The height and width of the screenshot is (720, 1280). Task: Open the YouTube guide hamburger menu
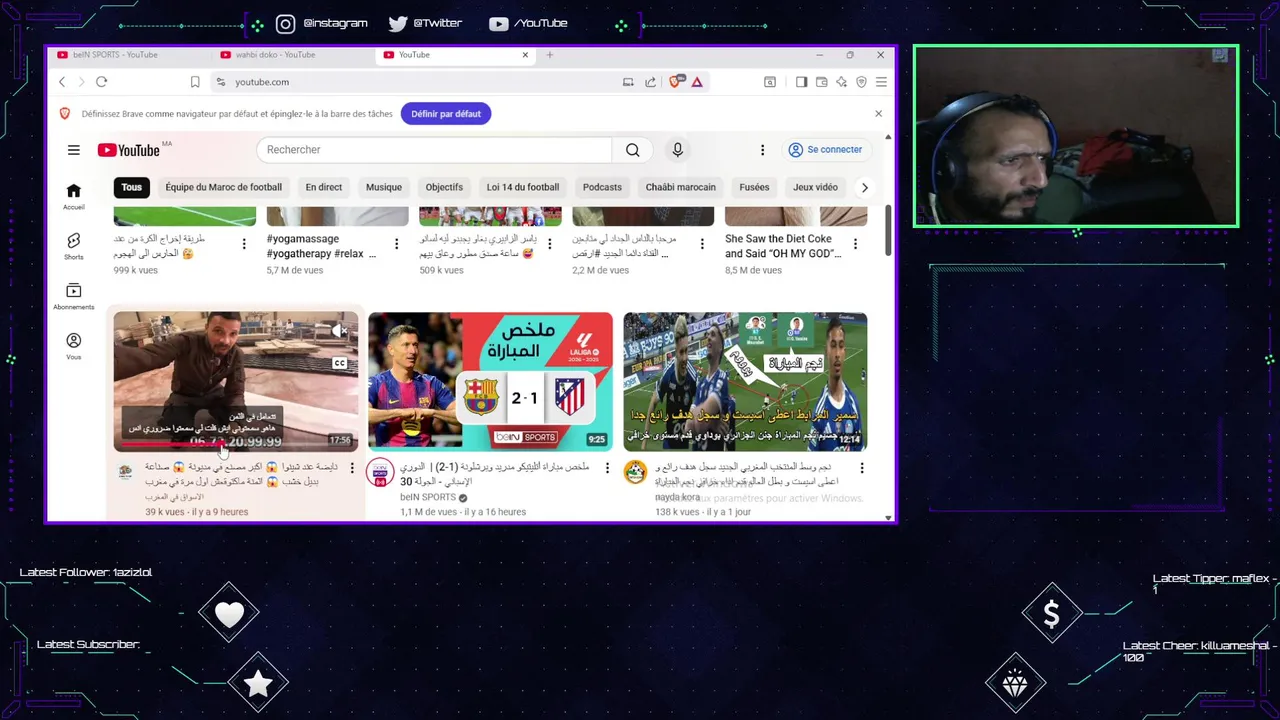[x=73, y=150]
